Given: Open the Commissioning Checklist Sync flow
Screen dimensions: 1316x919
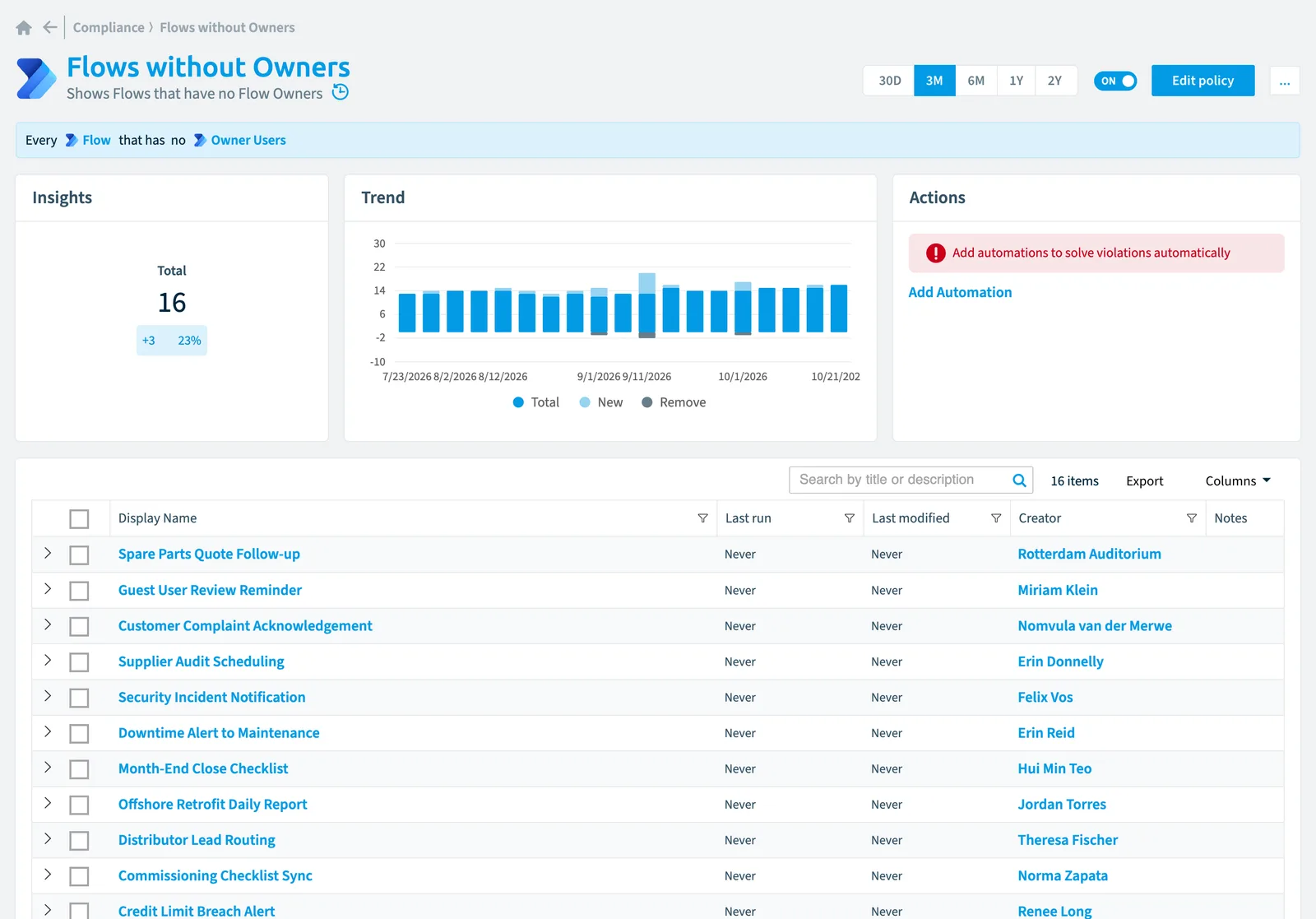Looking at the screenshot, I should (x=215, y=875).
